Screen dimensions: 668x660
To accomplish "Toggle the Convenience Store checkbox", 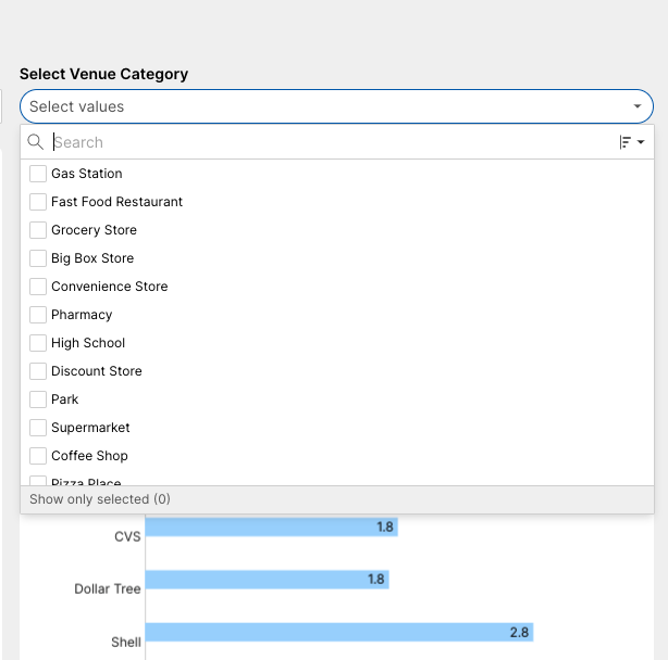I will pos(38,286).
